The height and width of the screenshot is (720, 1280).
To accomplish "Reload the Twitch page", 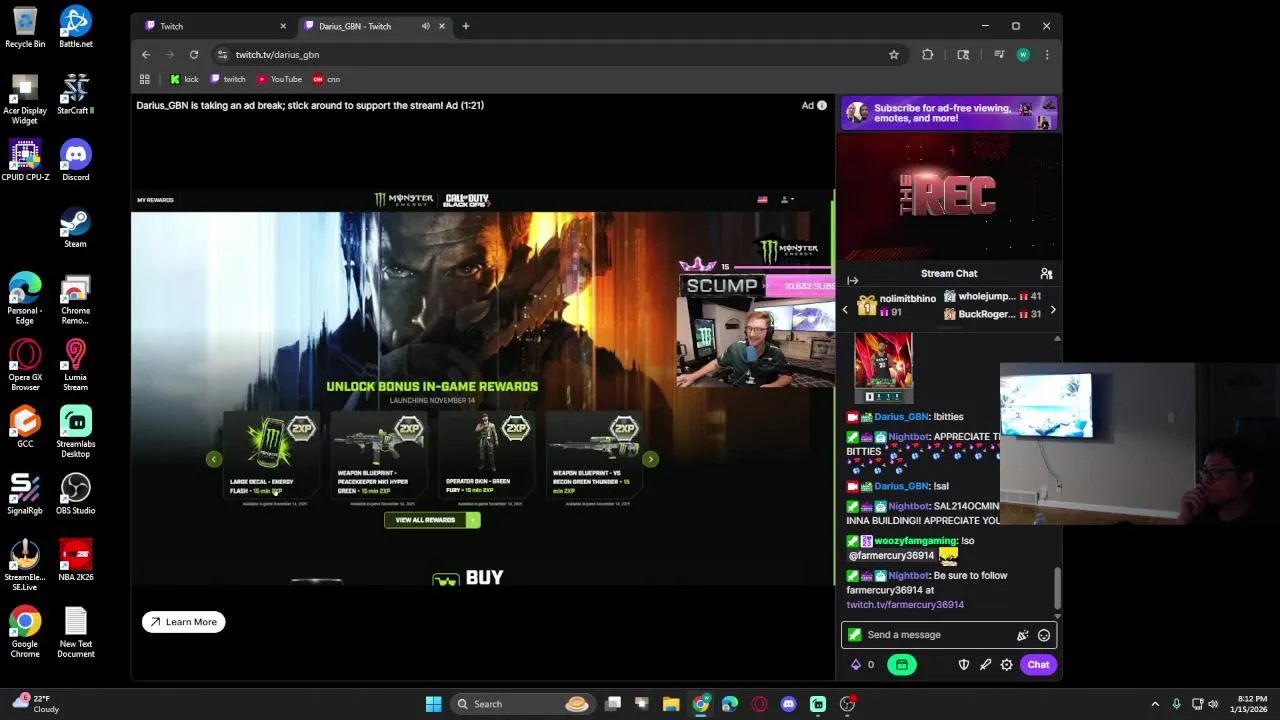I will click(194, 55).
